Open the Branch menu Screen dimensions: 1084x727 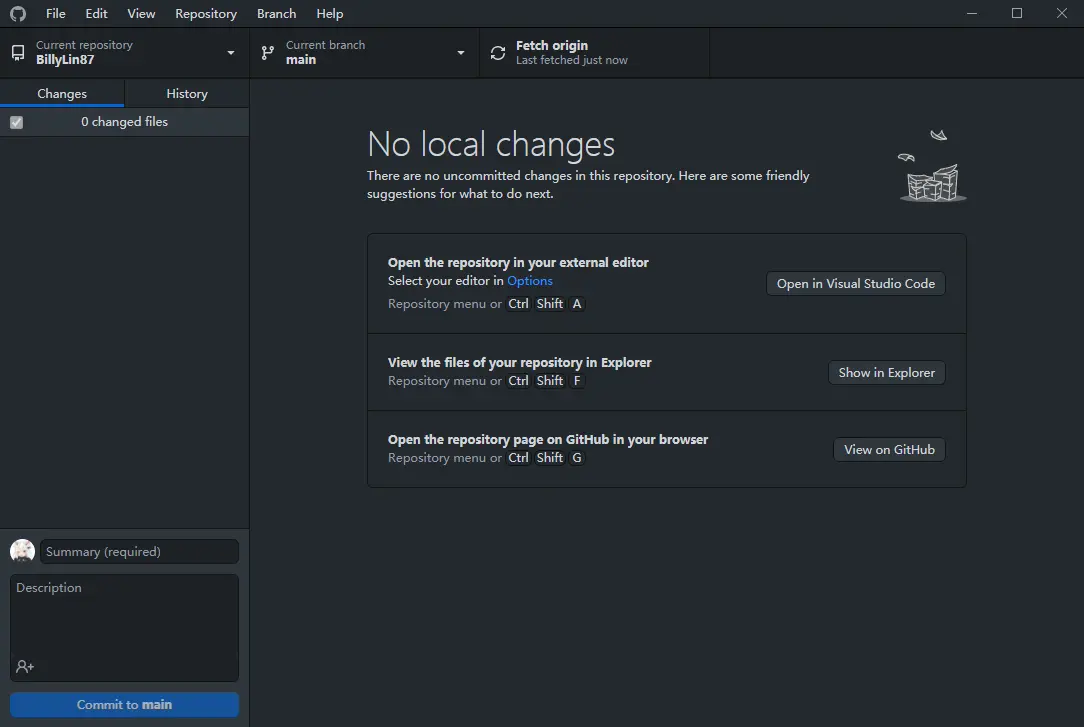click(276, 13)
